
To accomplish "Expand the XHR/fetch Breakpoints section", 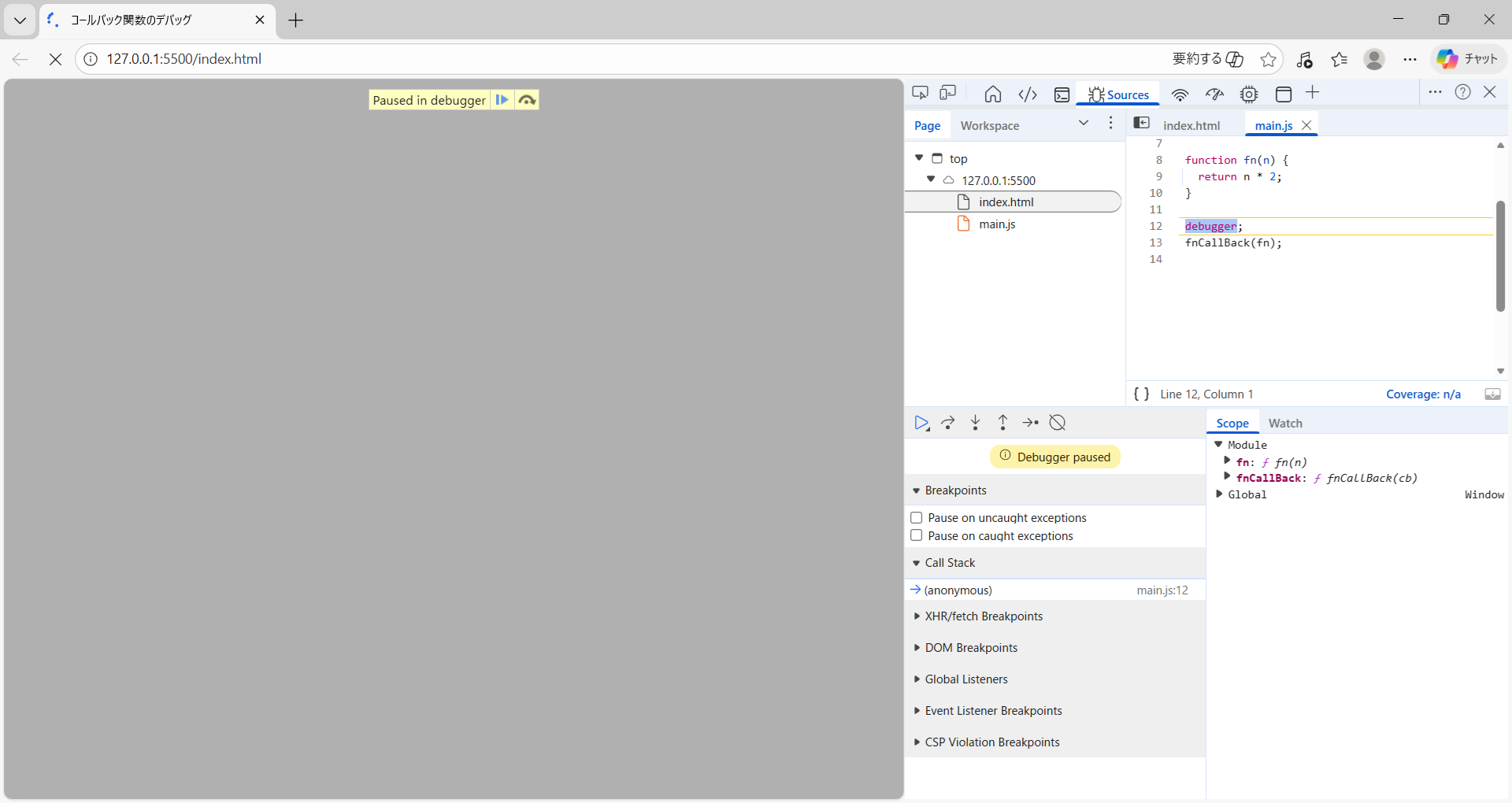I will [x=984, y=616].
